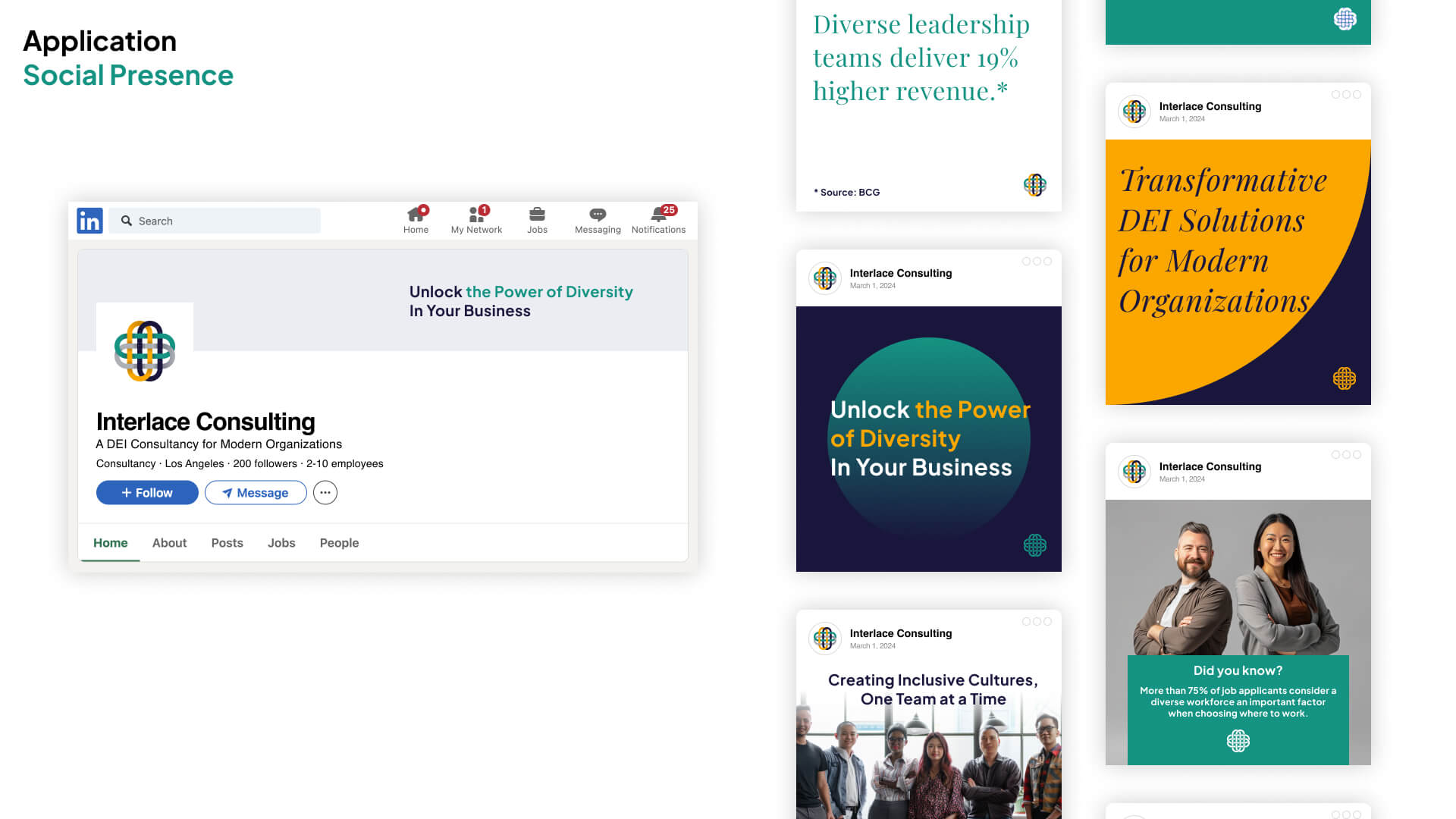The height and width of the screenshot is (819, 1456).
Task: Click white logo on top green banner
Action: tap(1345, 19)
